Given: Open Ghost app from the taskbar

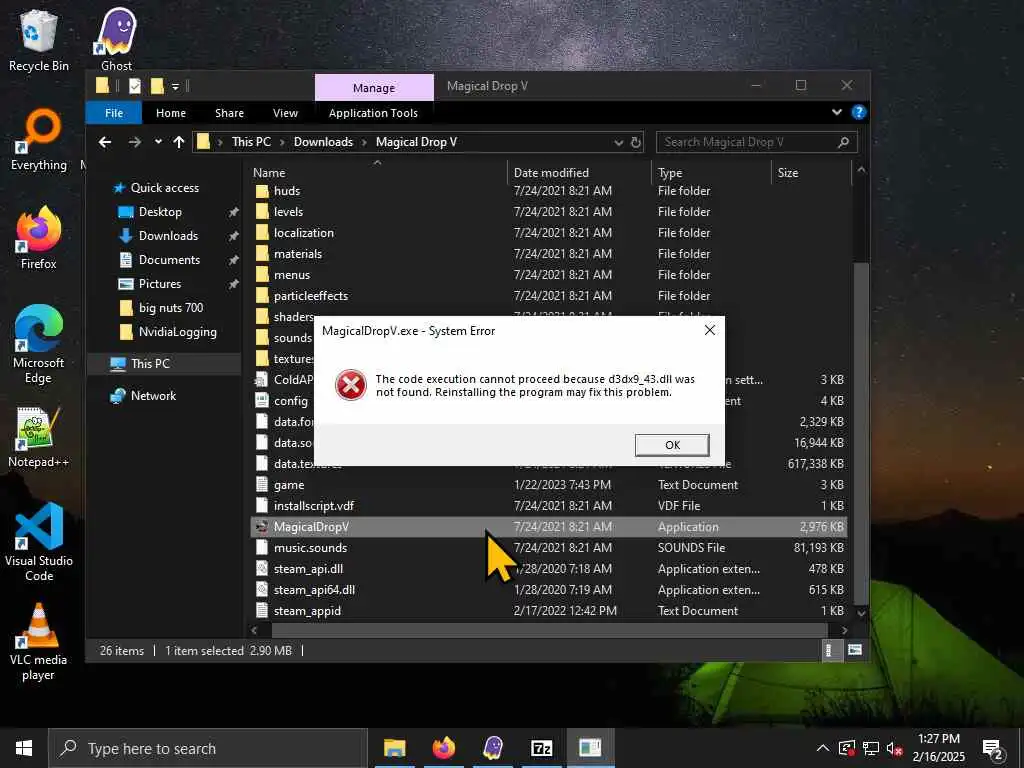Looking at the screenshot, I should [493, 748].
